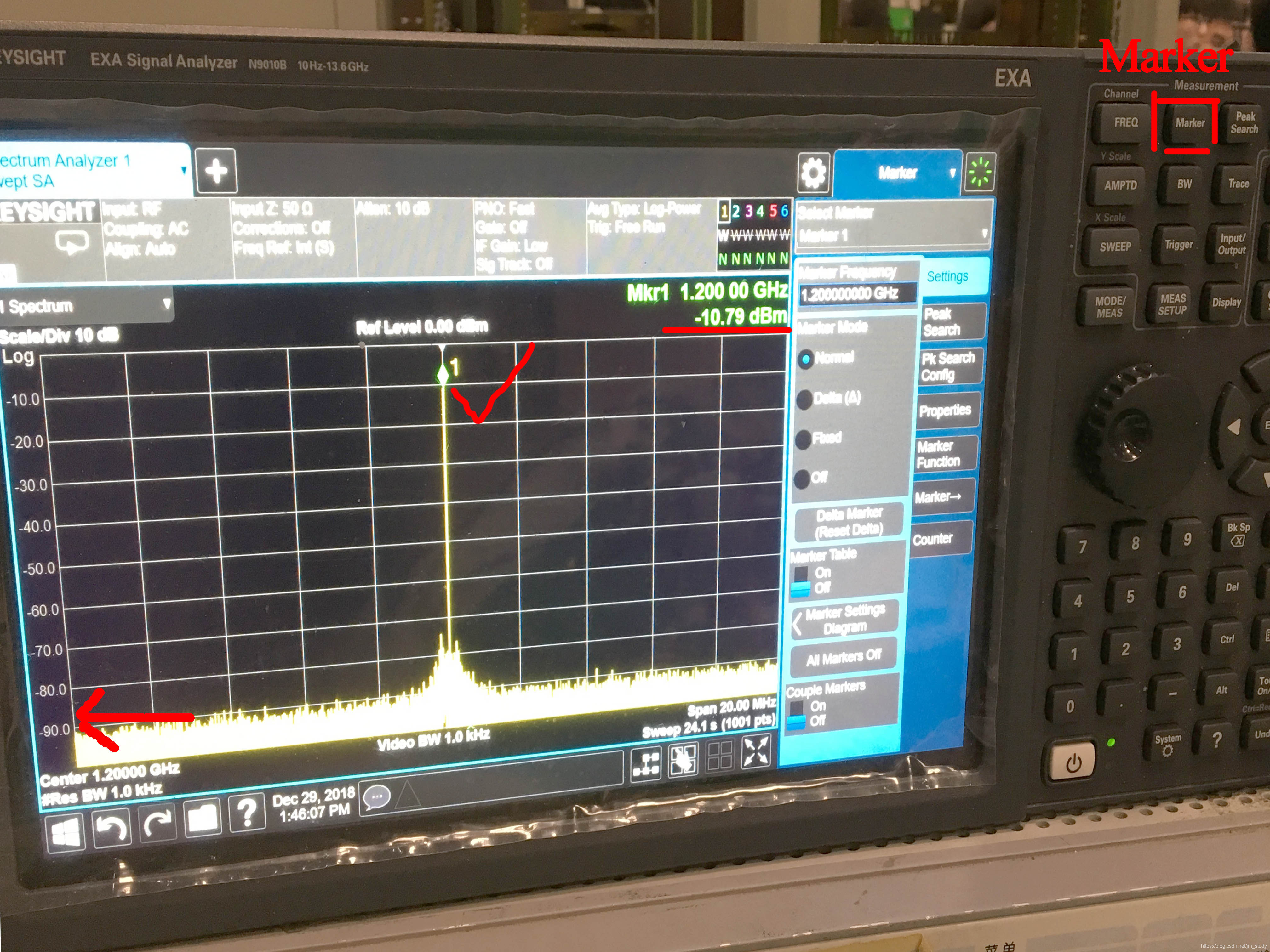
Task: Select trace number 3 indicator
Action: 748,211
